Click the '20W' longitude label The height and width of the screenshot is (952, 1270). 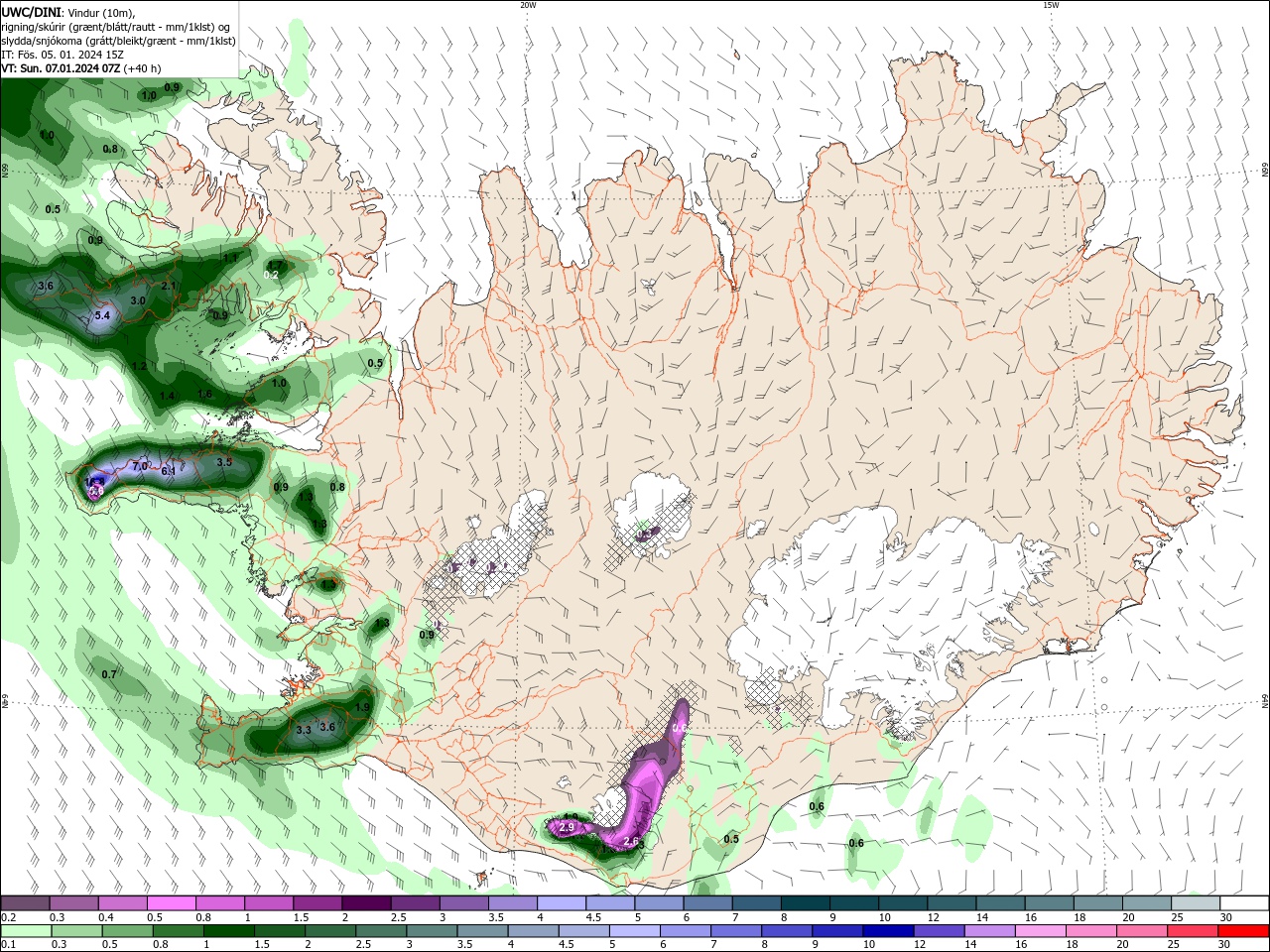pyautogui.click(x=528, y=5)
